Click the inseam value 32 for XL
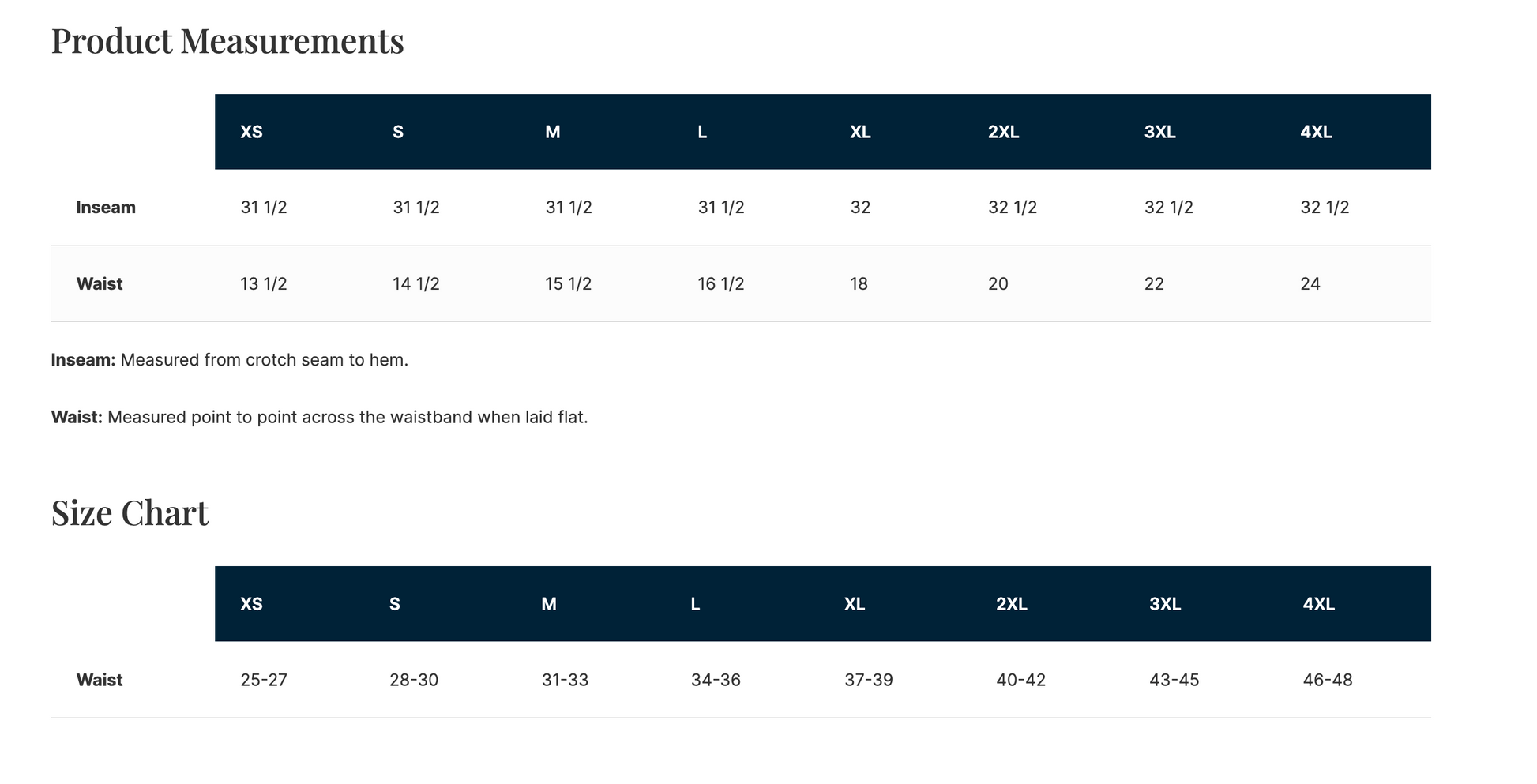The width and height of the screenshot is (1537, 784). click(x=860, y=208)
